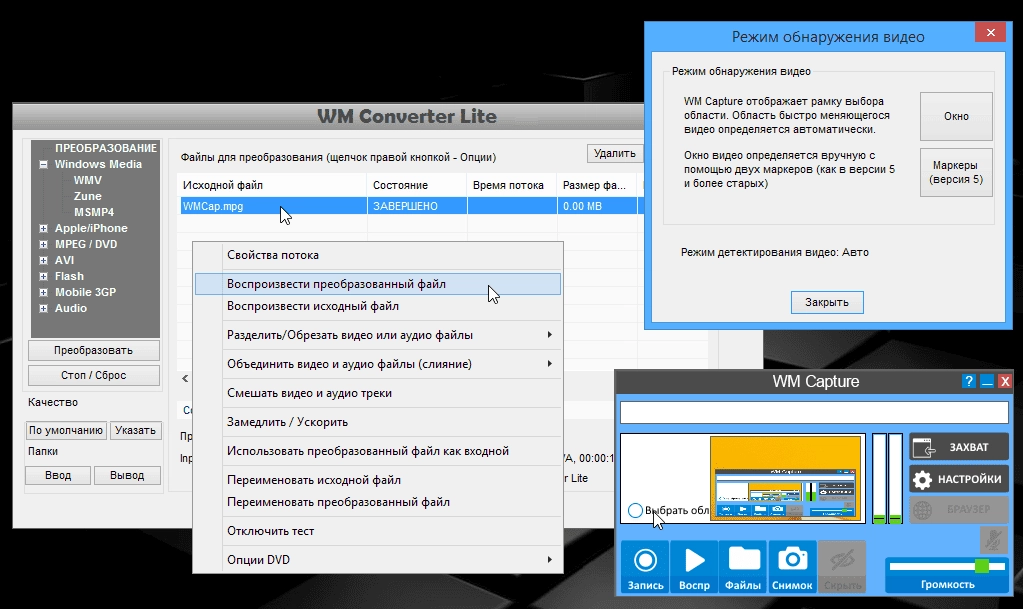Click the Окно detection mode button
The height and width of the screenshot is (609, 1023).
[x=956, y=116]
